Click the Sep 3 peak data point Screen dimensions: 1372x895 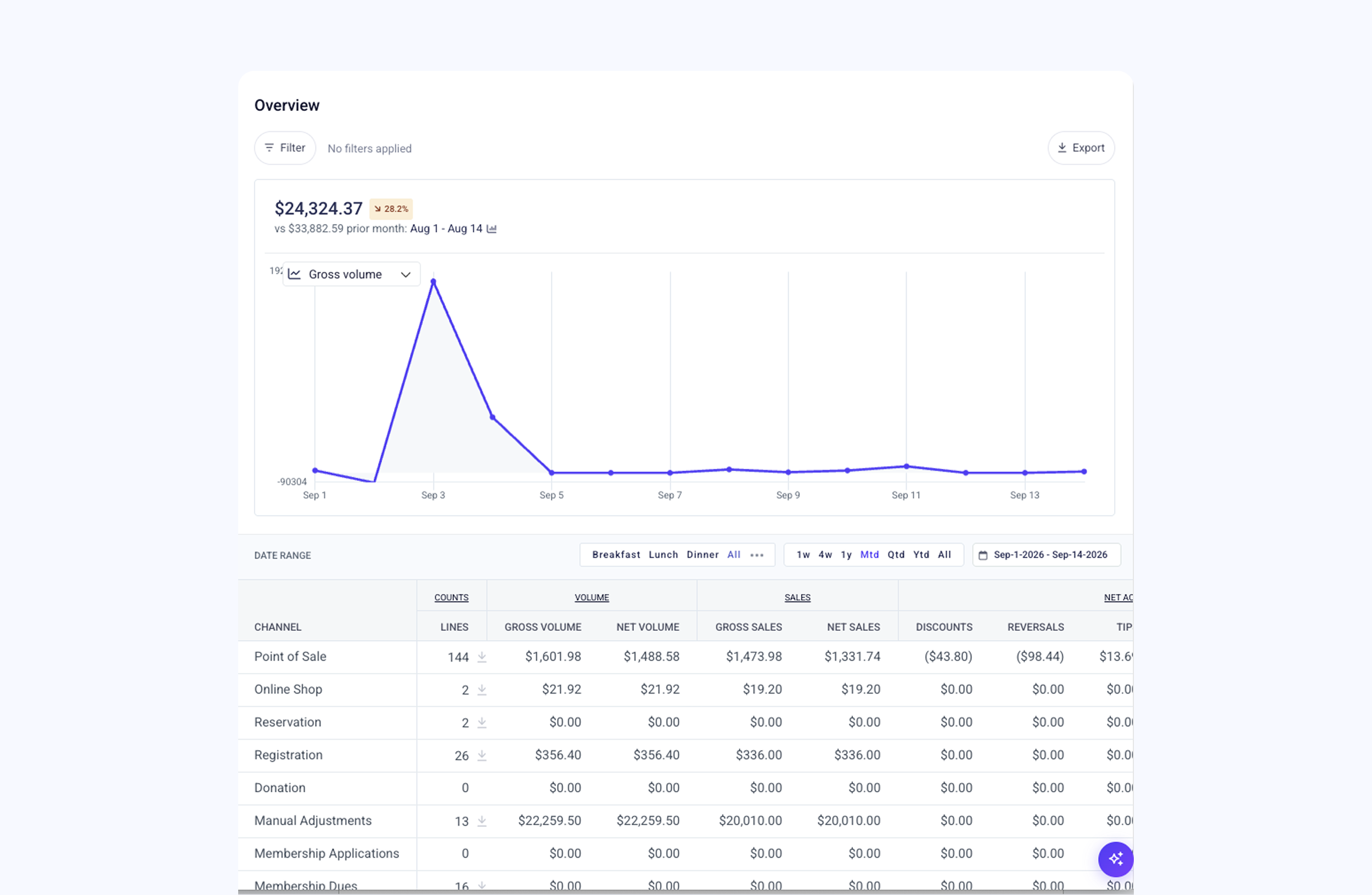[434, 282]
